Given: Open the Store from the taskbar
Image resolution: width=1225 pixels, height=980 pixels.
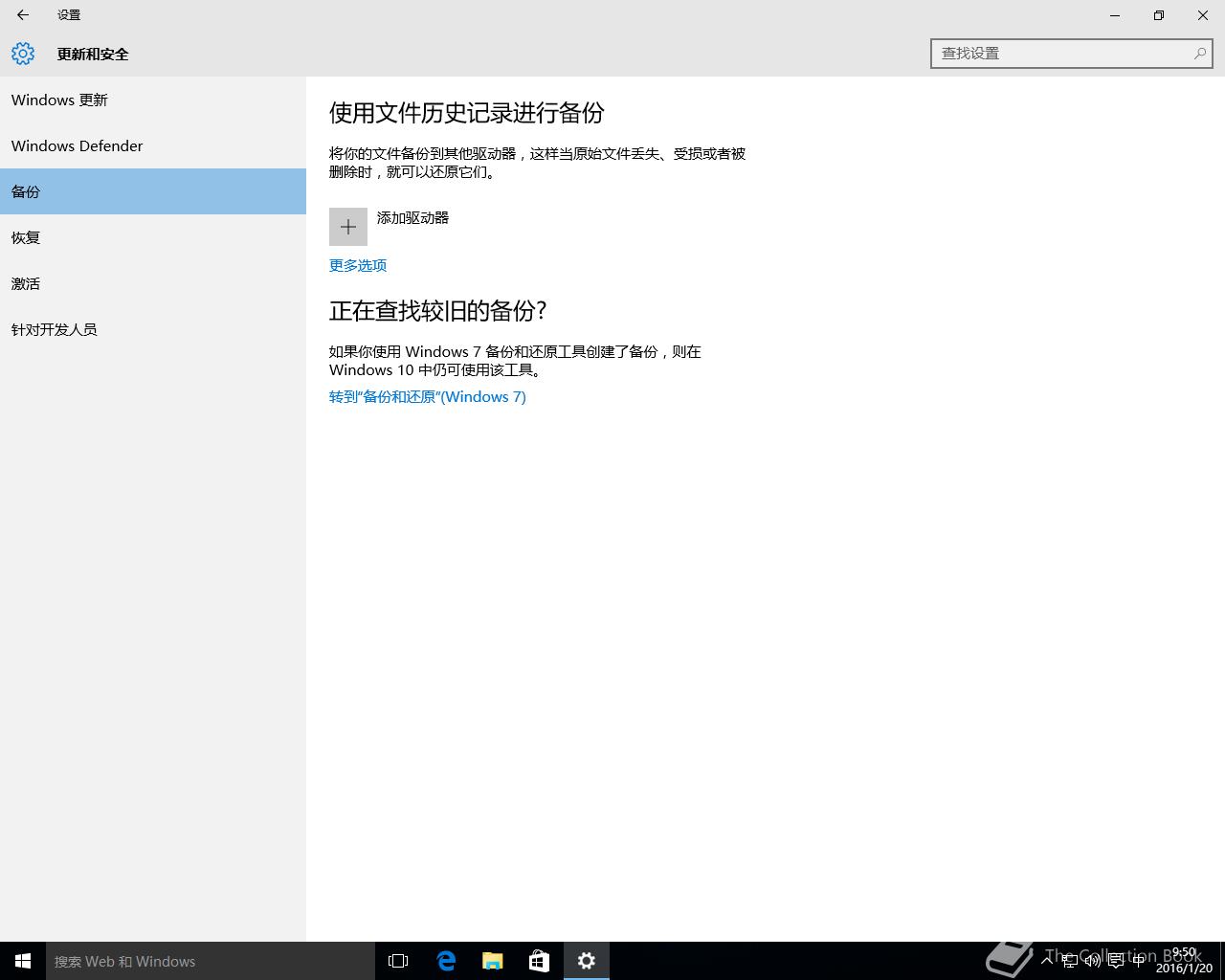Looking at the screenshot, I should (x=540, y=961).
